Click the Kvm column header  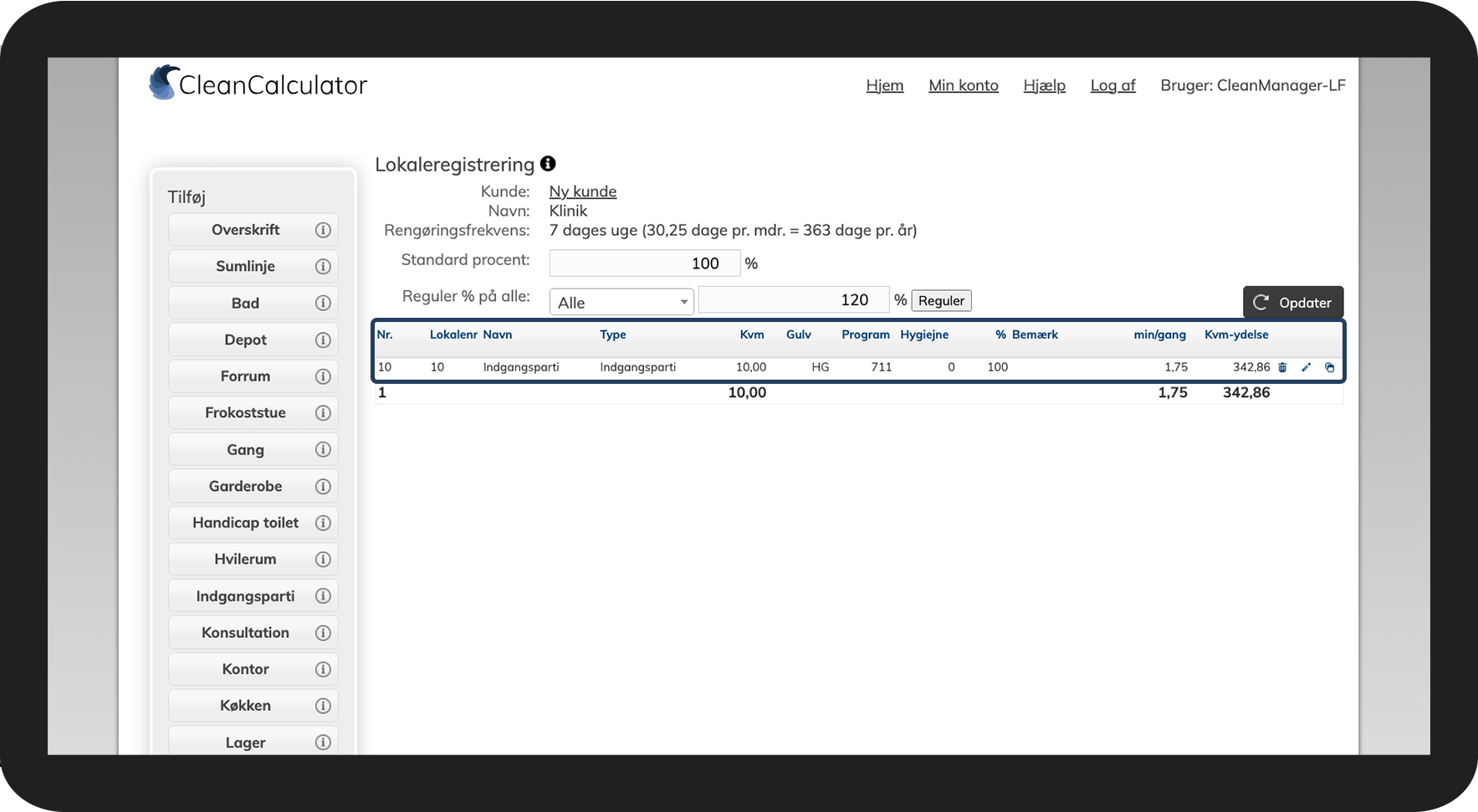(752, 335)
